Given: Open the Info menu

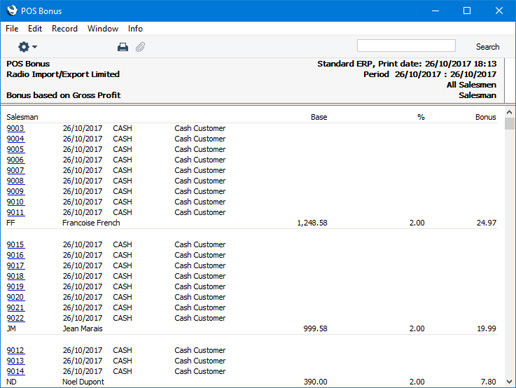Looking at the screenshot, I should [x=135, y=29].
